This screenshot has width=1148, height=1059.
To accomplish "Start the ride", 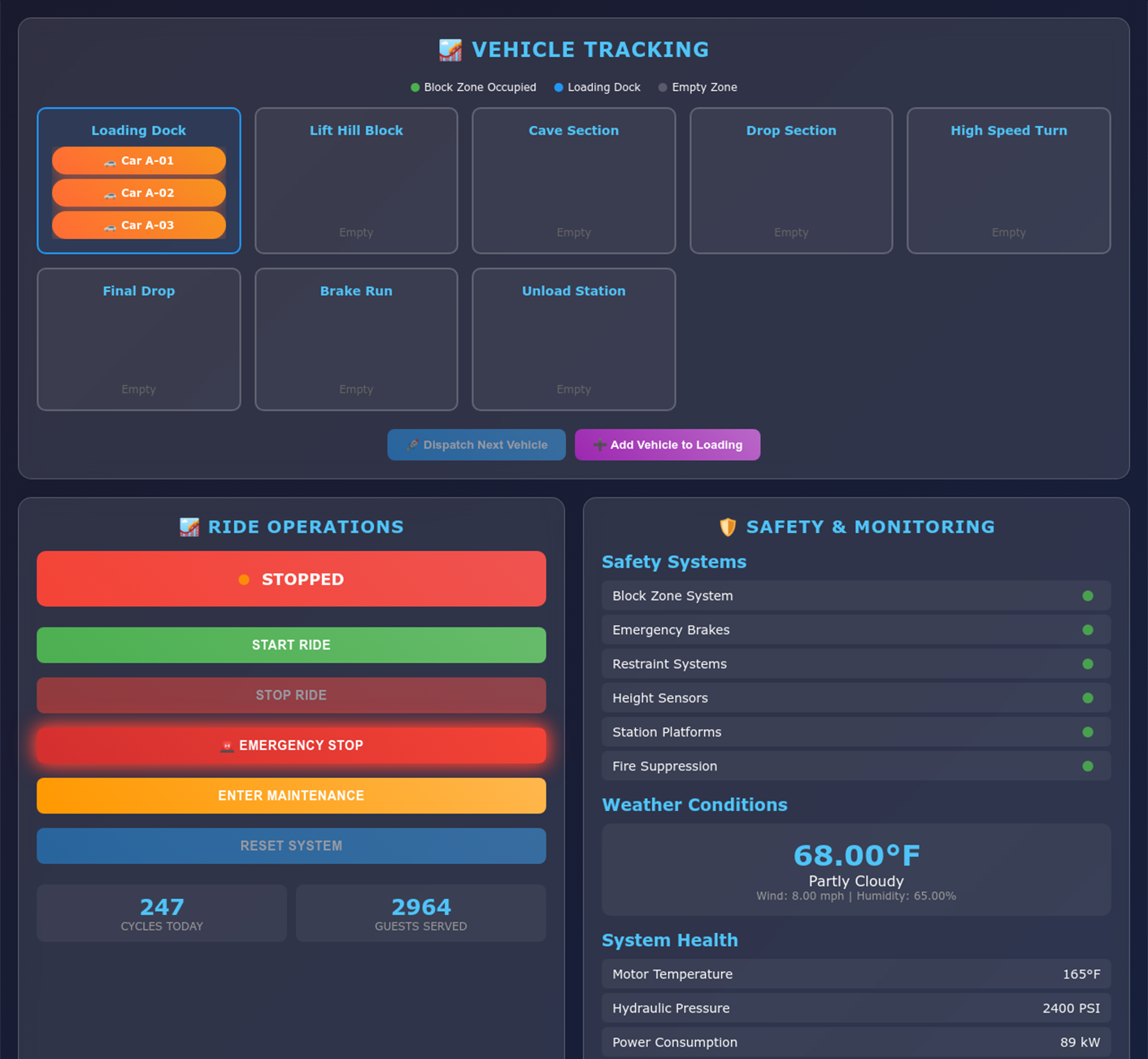I will pyautogui.click(x=291, y=645).
